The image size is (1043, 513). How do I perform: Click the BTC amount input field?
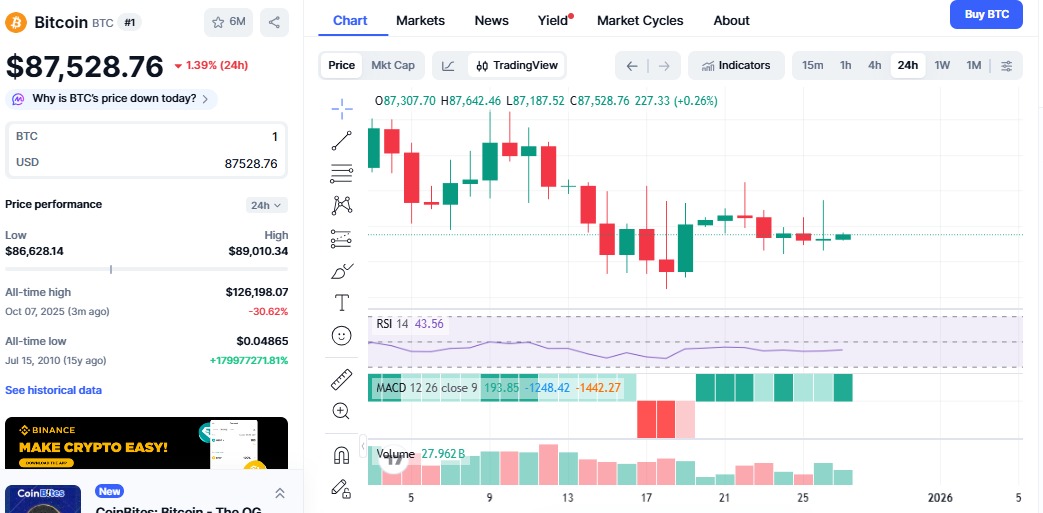click(x=147, y=136)
